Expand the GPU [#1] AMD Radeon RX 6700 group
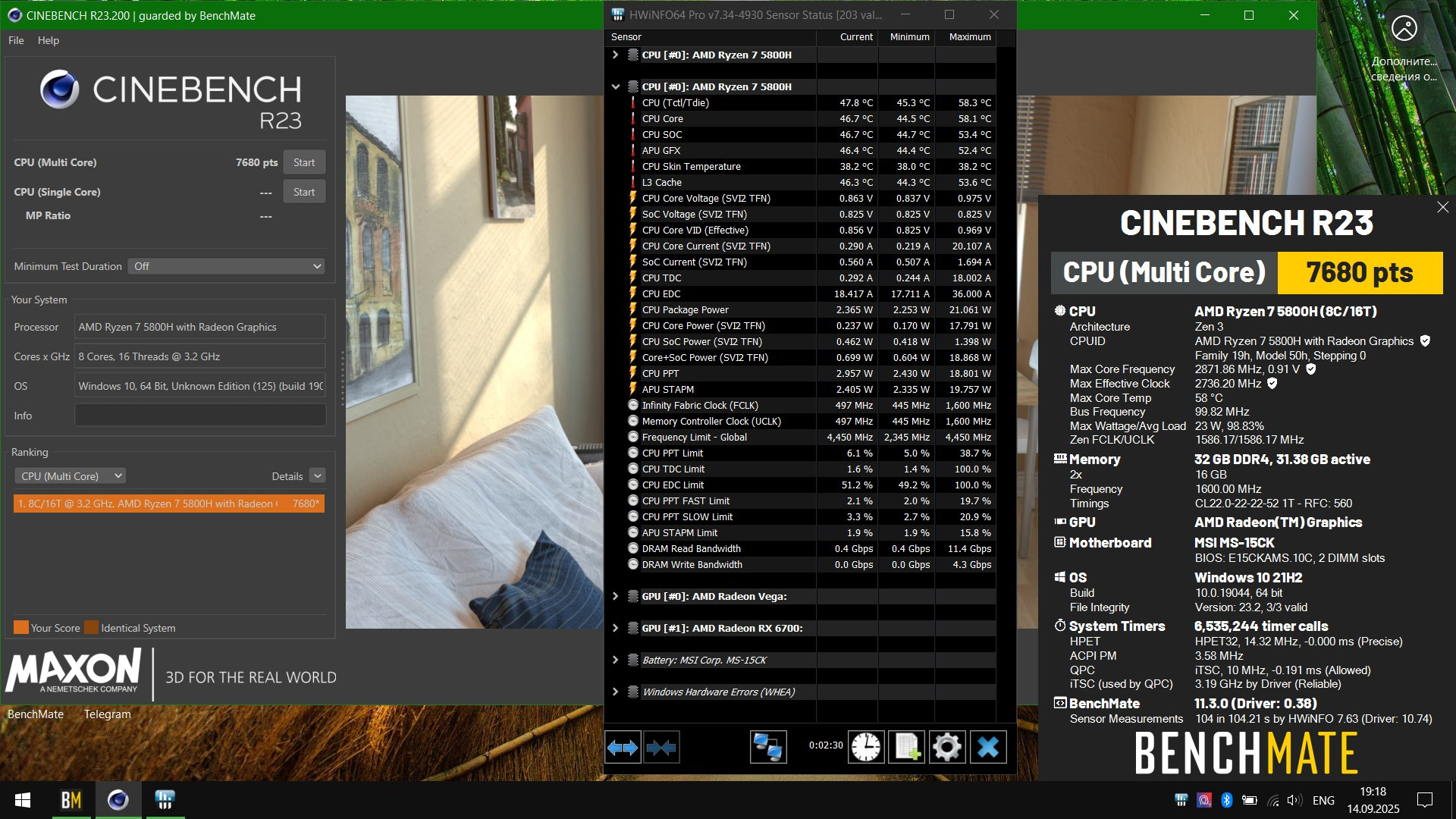Image resolution: width=1456 pixels, height=819 pixels. tap(616, 628)
